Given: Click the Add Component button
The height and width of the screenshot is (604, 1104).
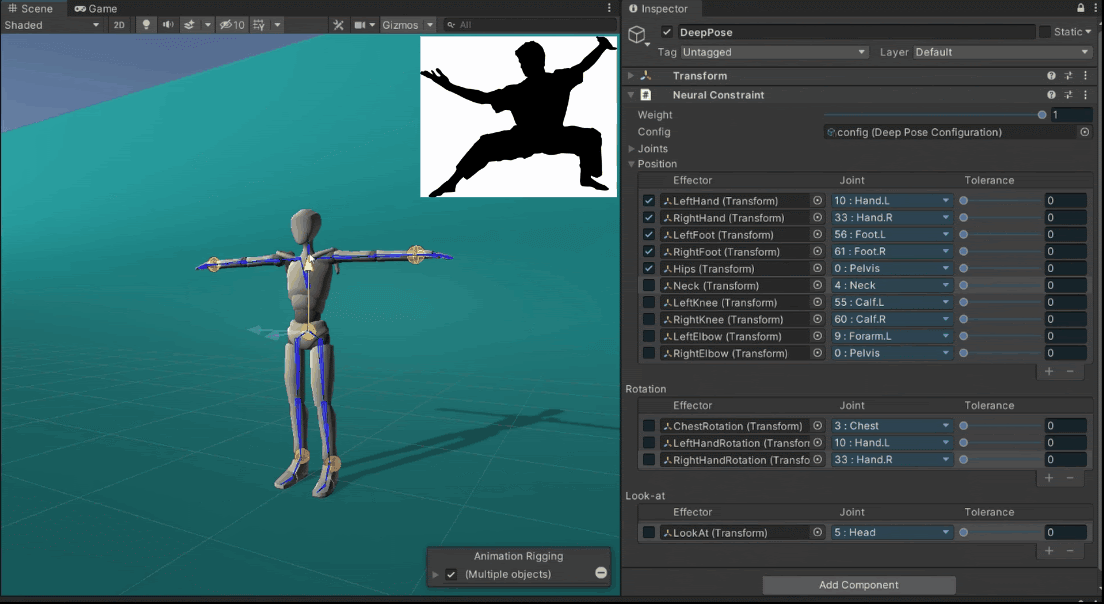Looking at the screenshot, I should point(859,585).
